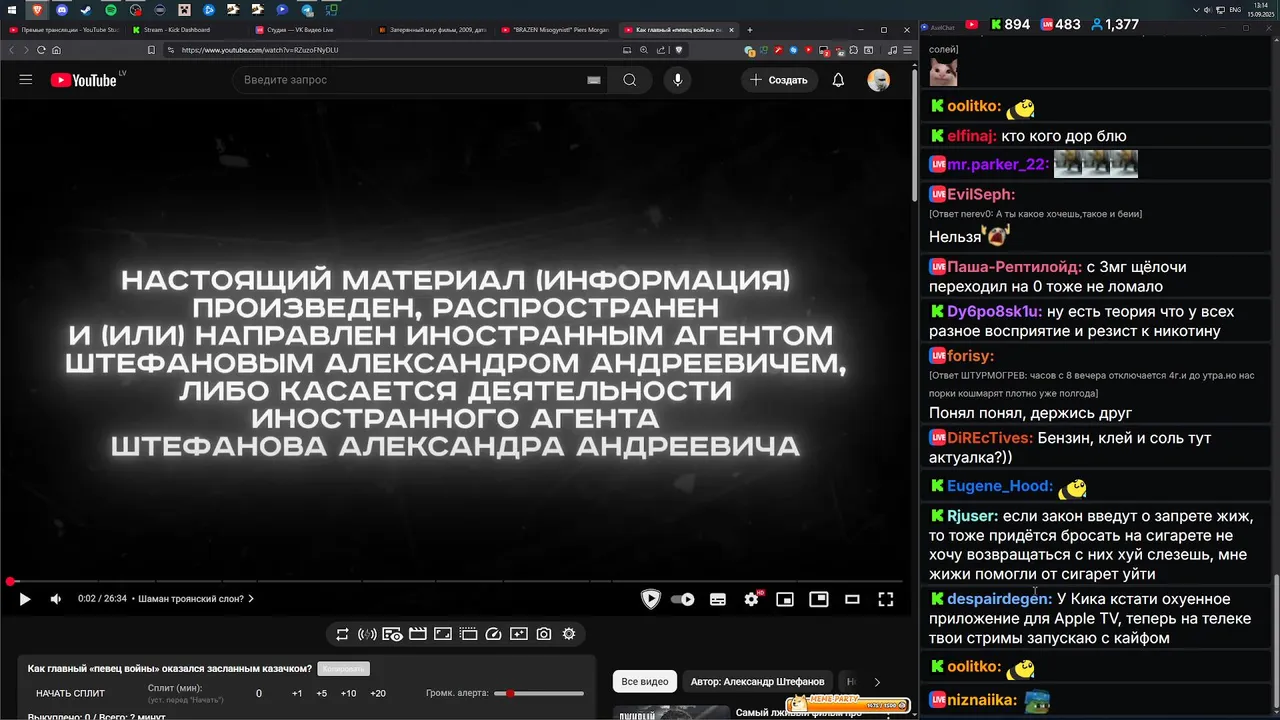Click the YouTube search magnifier button
Screen dimensions: 1280x720
pyautogui.click(x=629, y=80)
